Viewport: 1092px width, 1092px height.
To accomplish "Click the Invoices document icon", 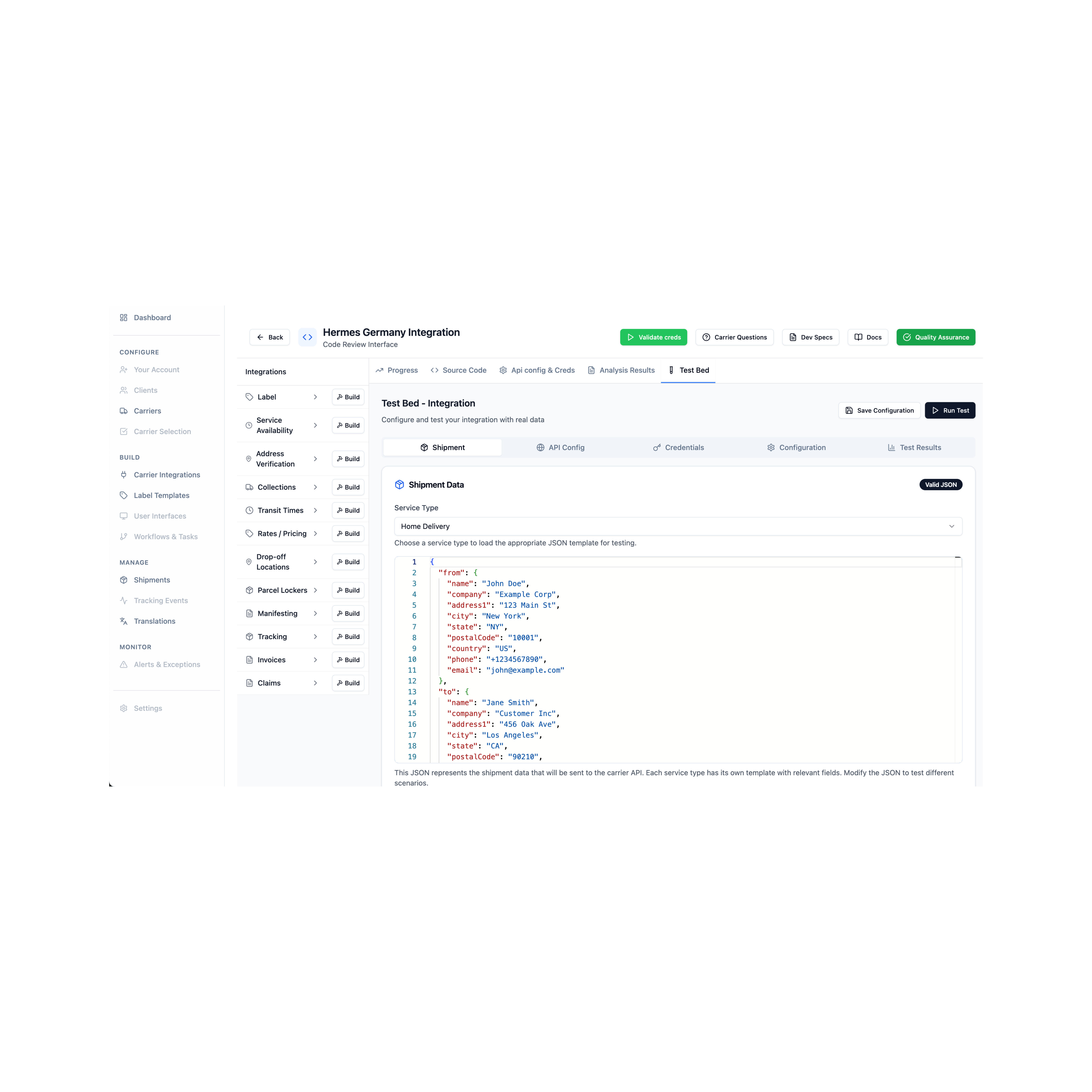I will click(249, 660).
